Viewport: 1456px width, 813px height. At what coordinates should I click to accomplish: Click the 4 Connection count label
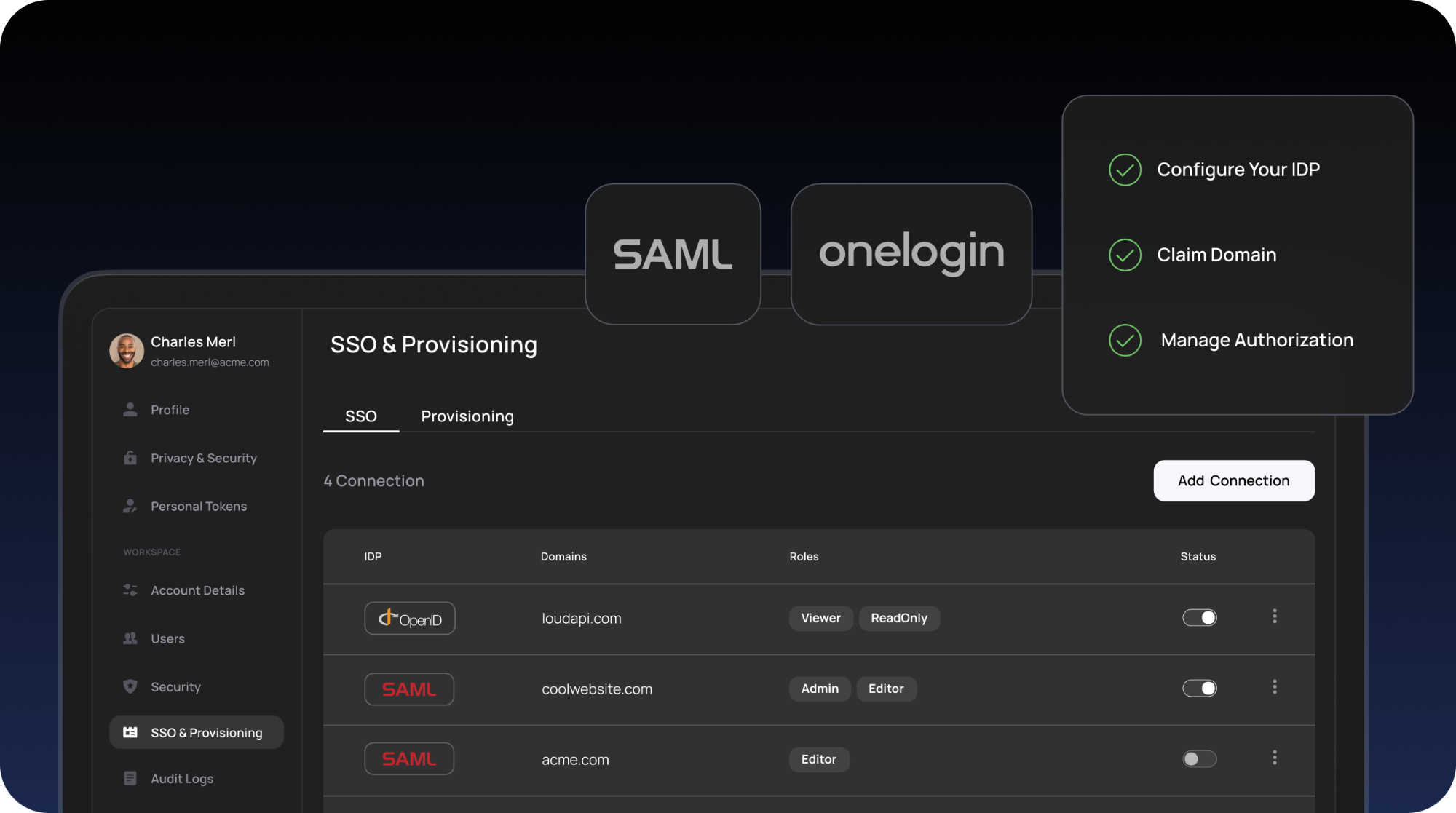(374, 481)
